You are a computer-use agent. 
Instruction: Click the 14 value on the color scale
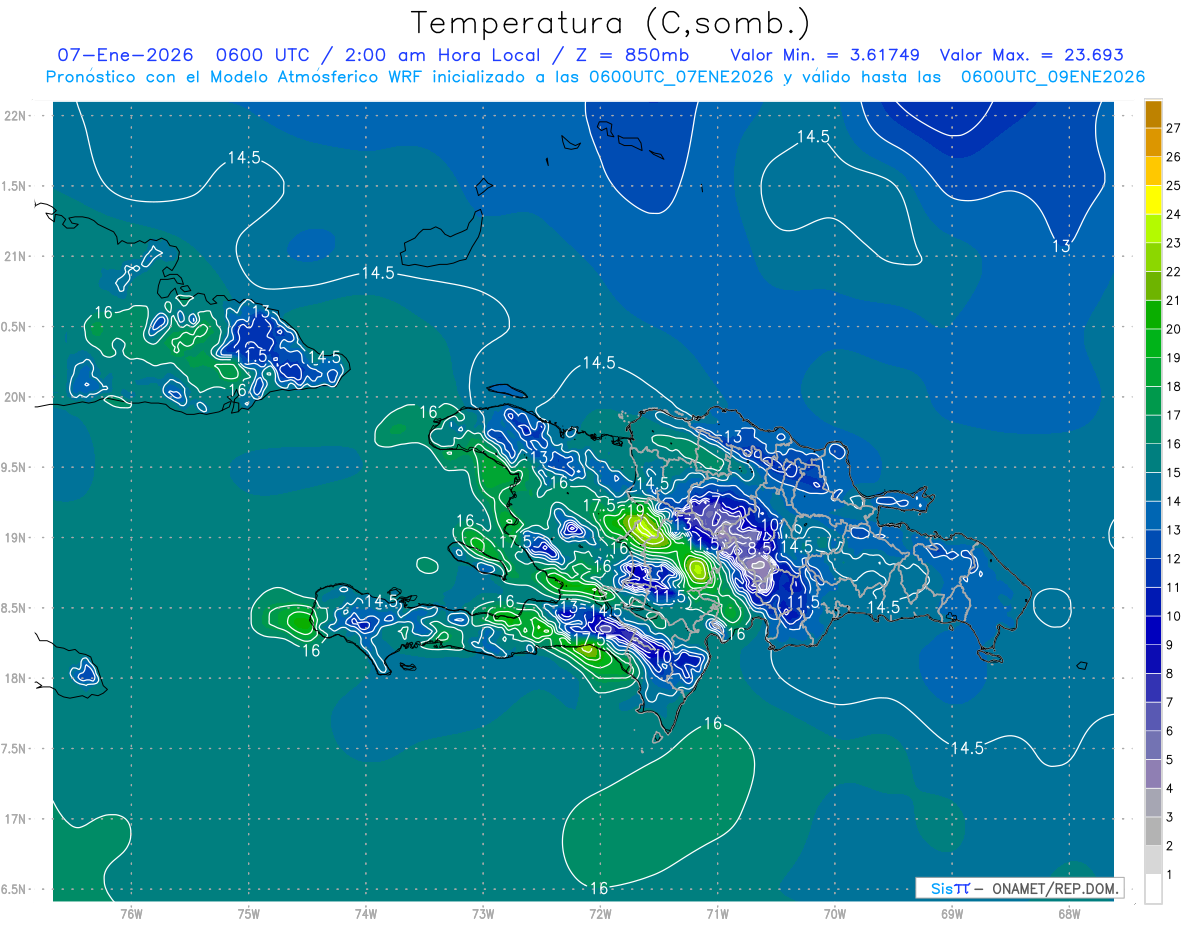click(1174, 501)
